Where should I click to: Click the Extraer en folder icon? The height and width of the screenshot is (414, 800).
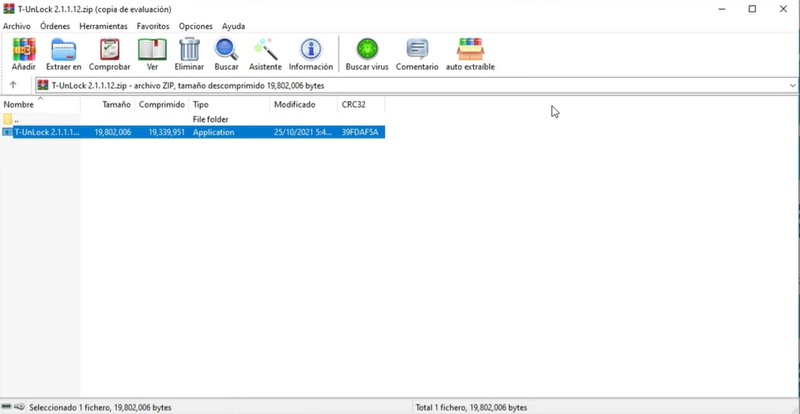[x=64, y=50]
